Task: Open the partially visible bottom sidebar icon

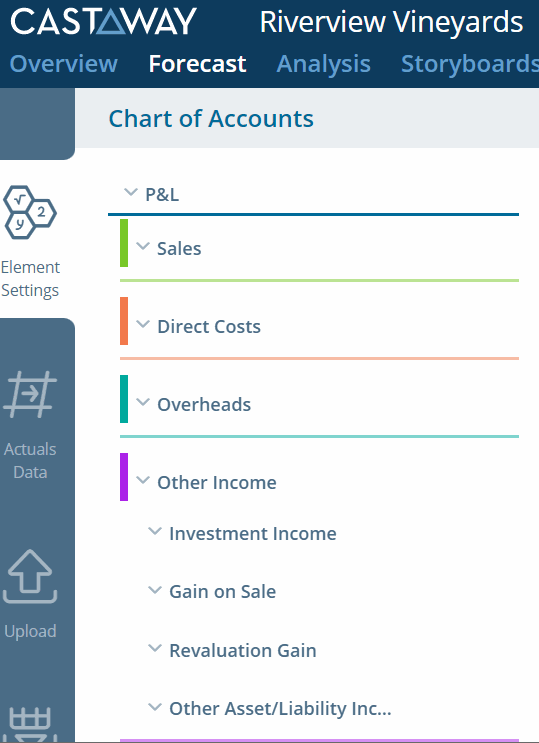Action: point(30,725)
